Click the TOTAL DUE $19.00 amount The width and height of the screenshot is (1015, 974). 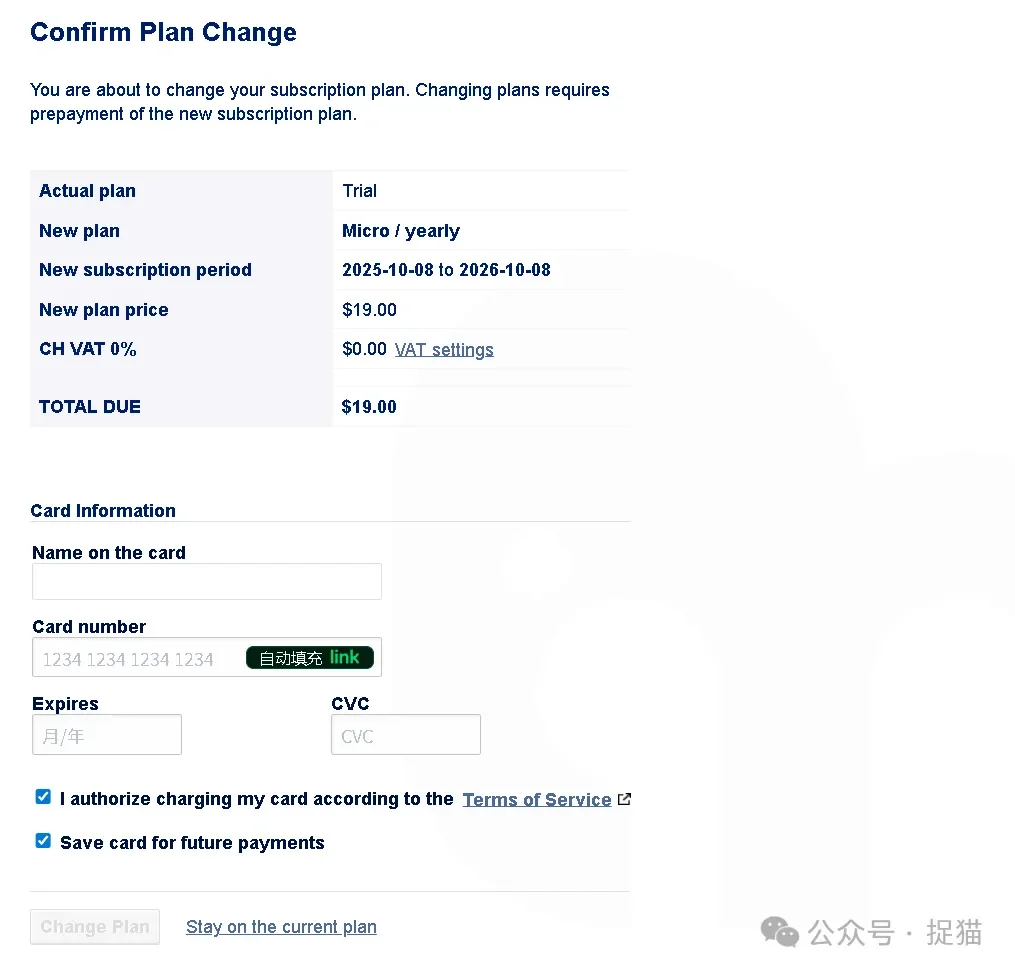point(369,407)
